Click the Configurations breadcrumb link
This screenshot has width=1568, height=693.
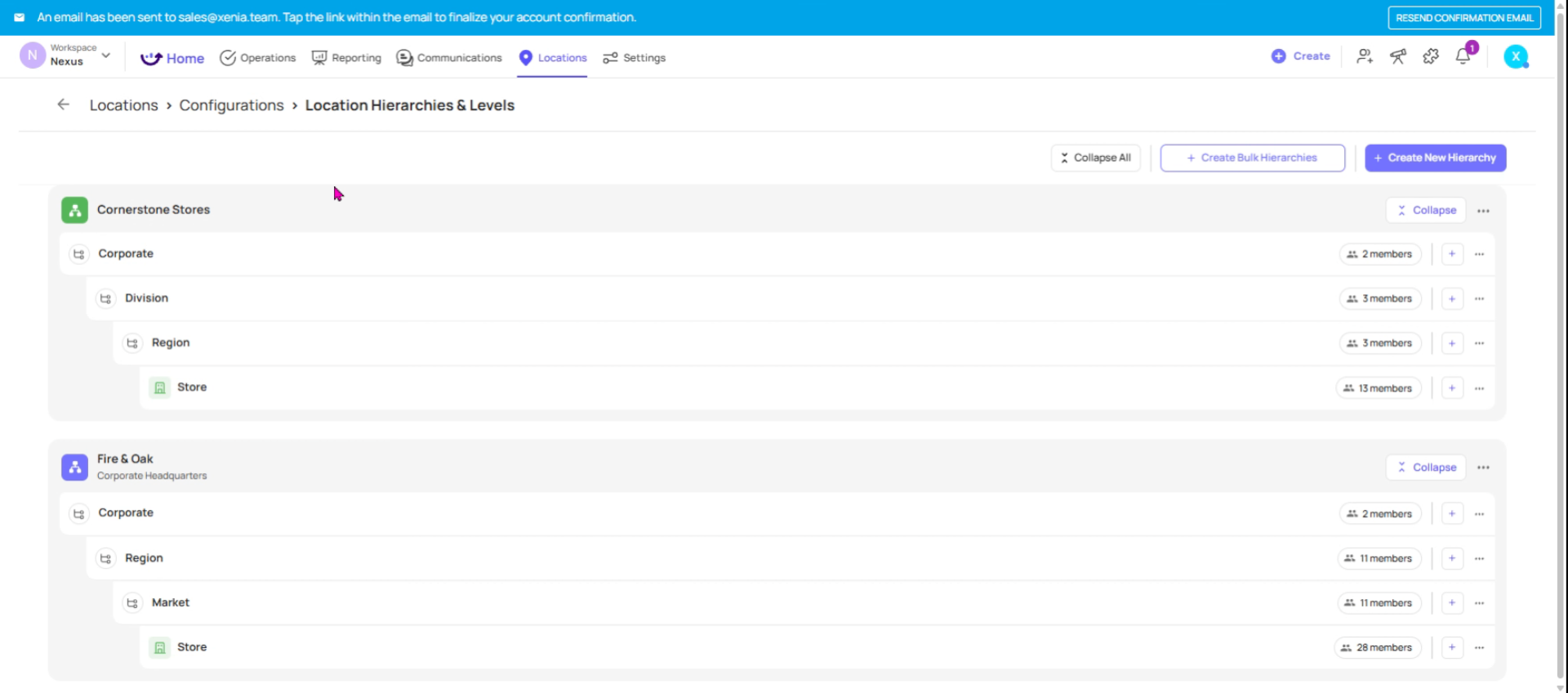[x=231, y=105]
